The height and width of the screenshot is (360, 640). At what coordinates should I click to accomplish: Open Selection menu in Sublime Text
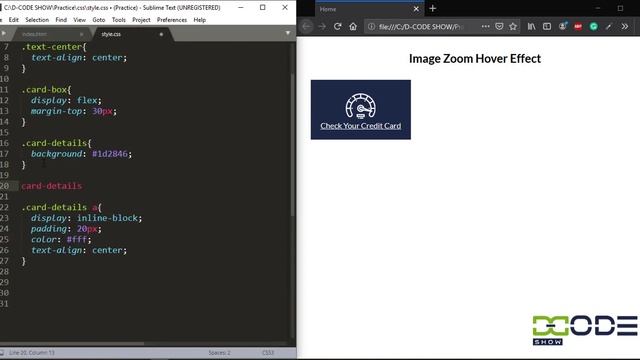pos(37,20)
